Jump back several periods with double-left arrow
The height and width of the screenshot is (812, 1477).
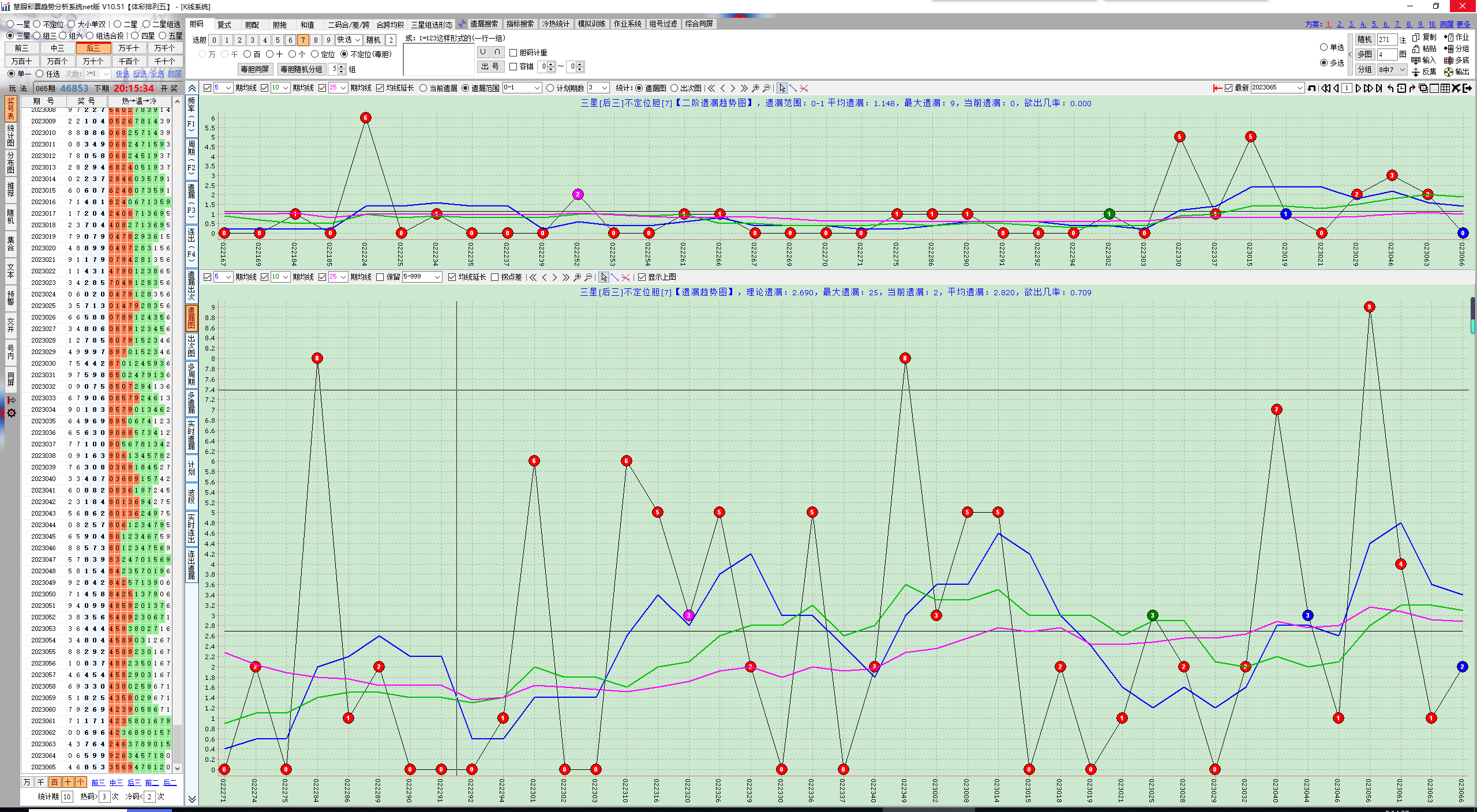(1326, 88)
